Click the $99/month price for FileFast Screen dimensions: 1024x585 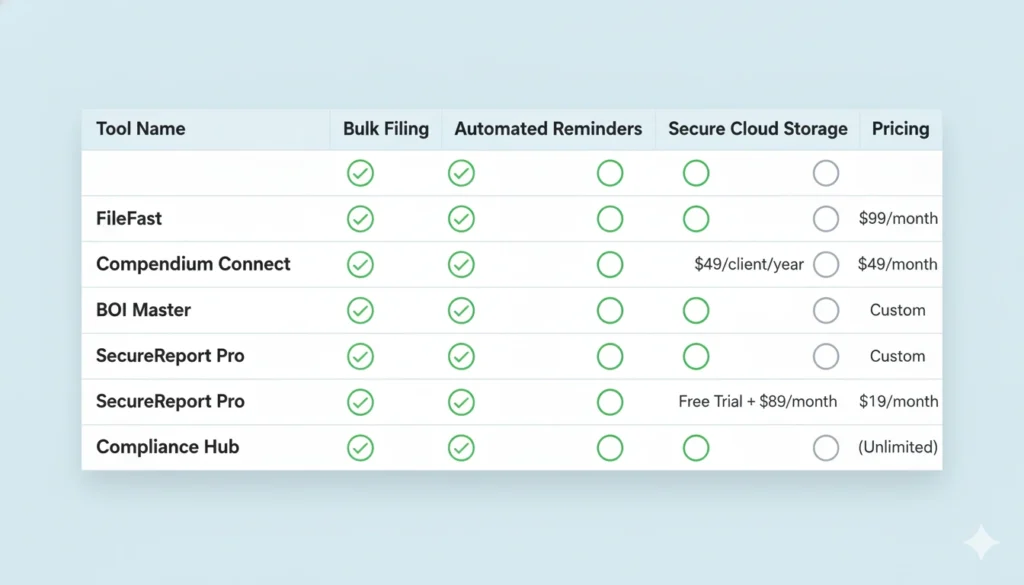pos(898,218)
